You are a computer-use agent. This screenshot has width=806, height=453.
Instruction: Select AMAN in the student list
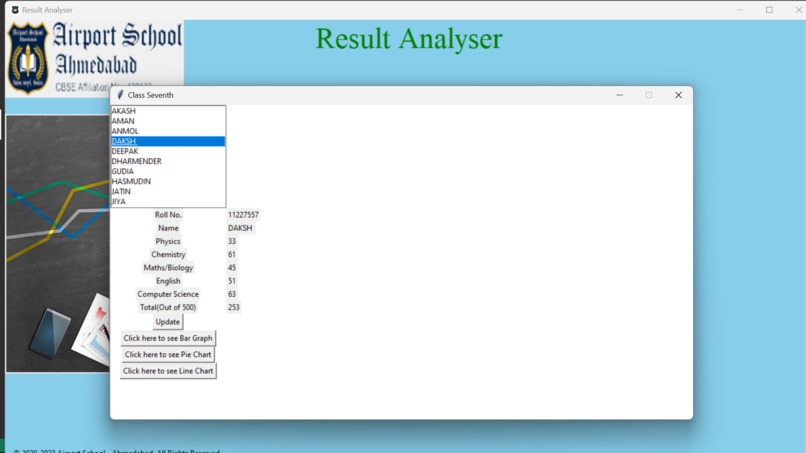168,121
